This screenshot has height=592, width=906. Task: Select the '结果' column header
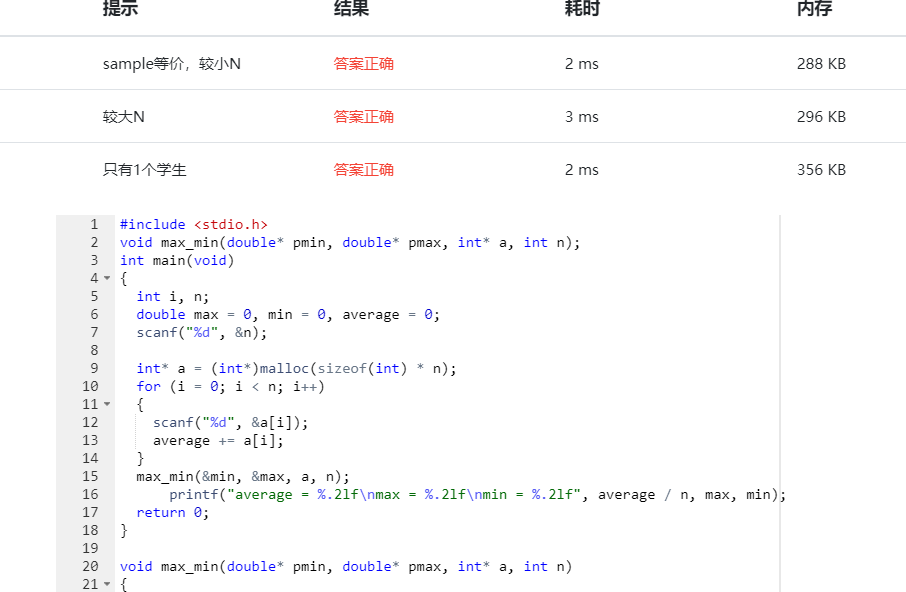[351, 8]
